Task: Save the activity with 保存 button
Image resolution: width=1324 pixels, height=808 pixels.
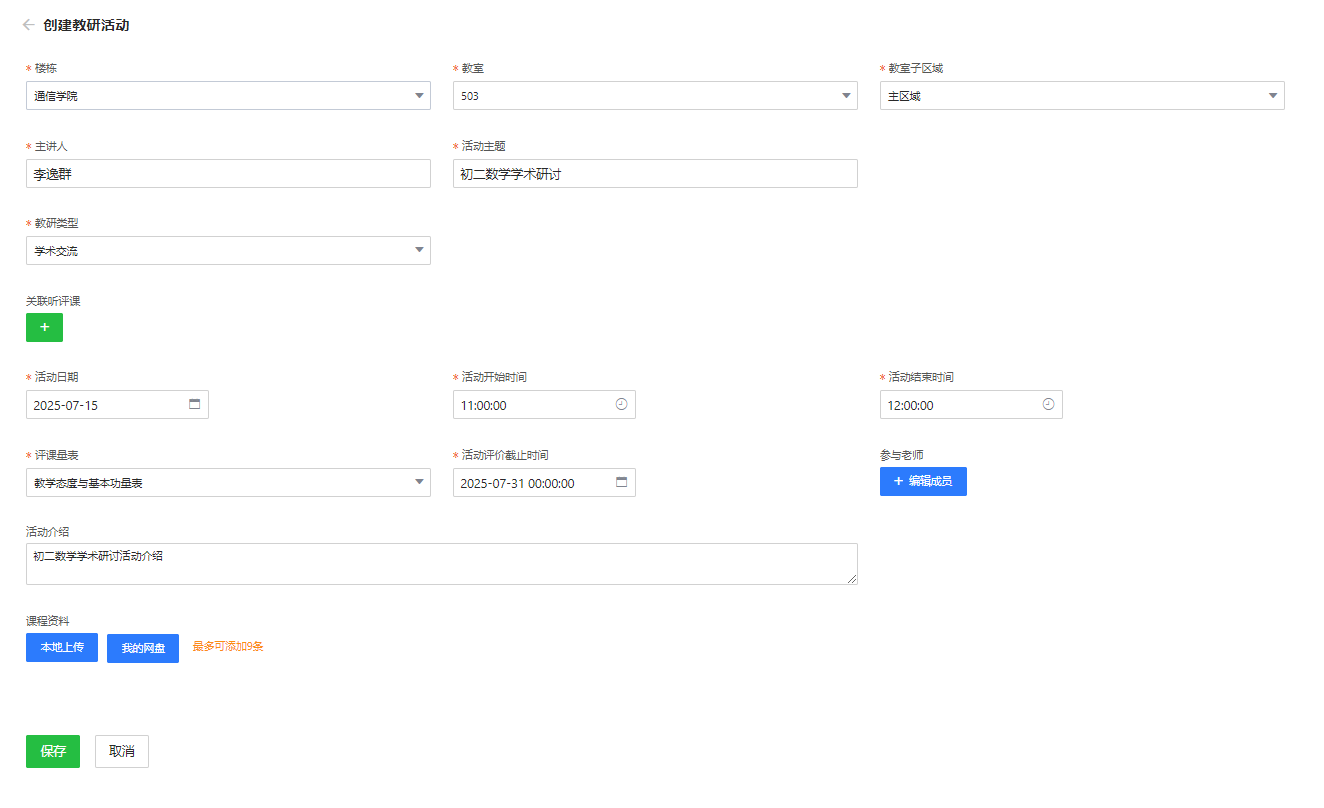Action: point(53,751)
